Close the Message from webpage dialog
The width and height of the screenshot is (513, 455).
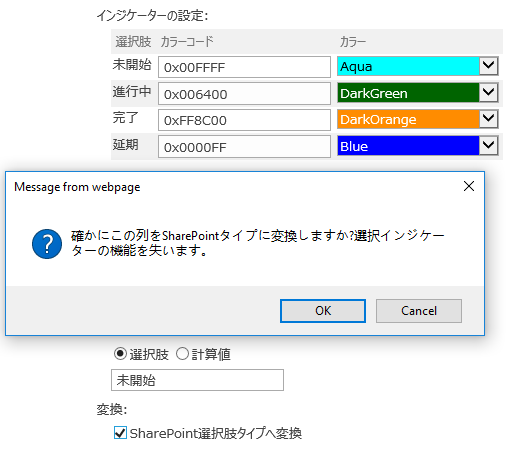(469, 186)
